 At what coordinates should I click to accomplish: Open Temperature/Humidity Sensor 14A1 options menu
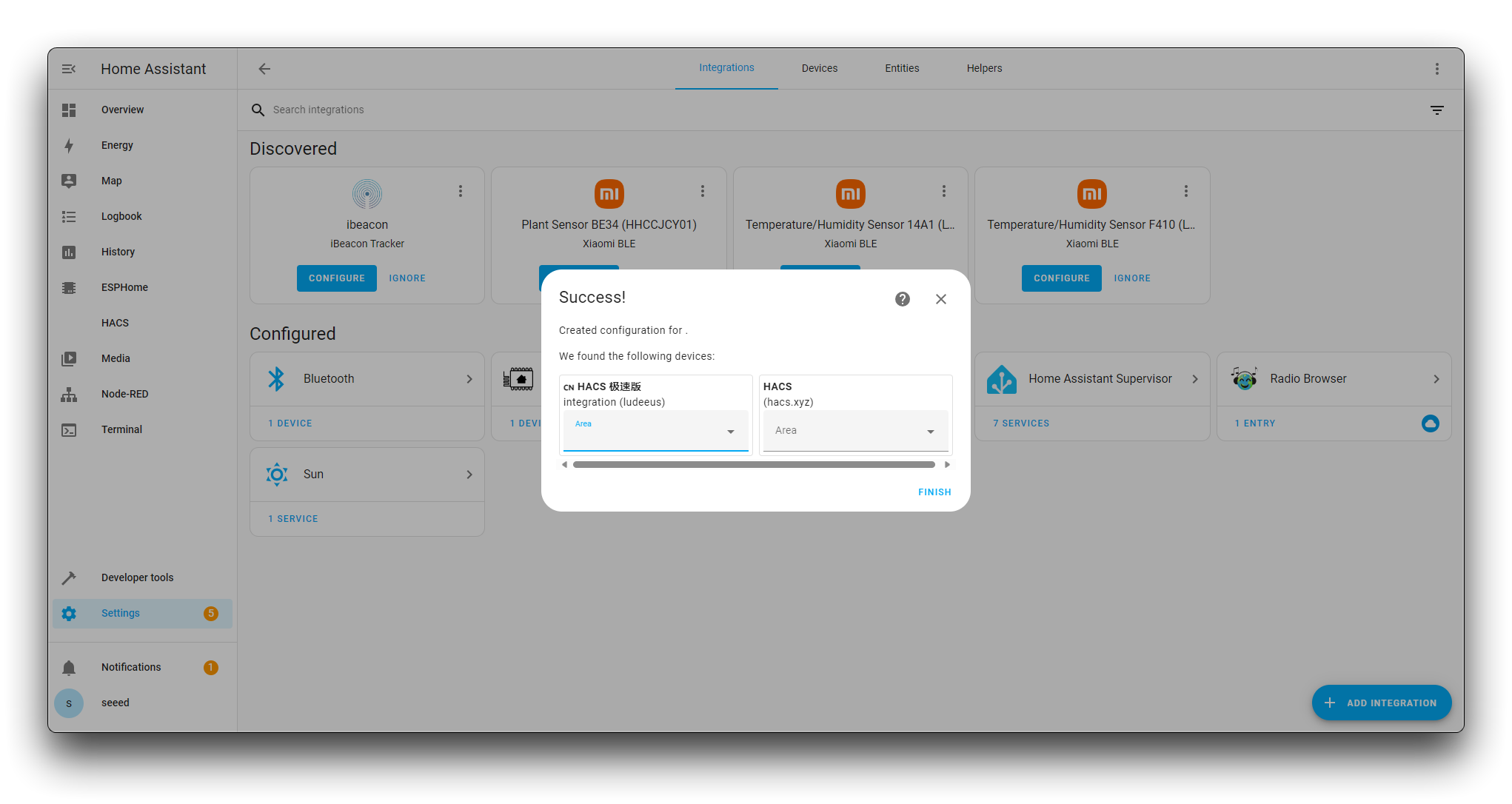click(943, 191)
